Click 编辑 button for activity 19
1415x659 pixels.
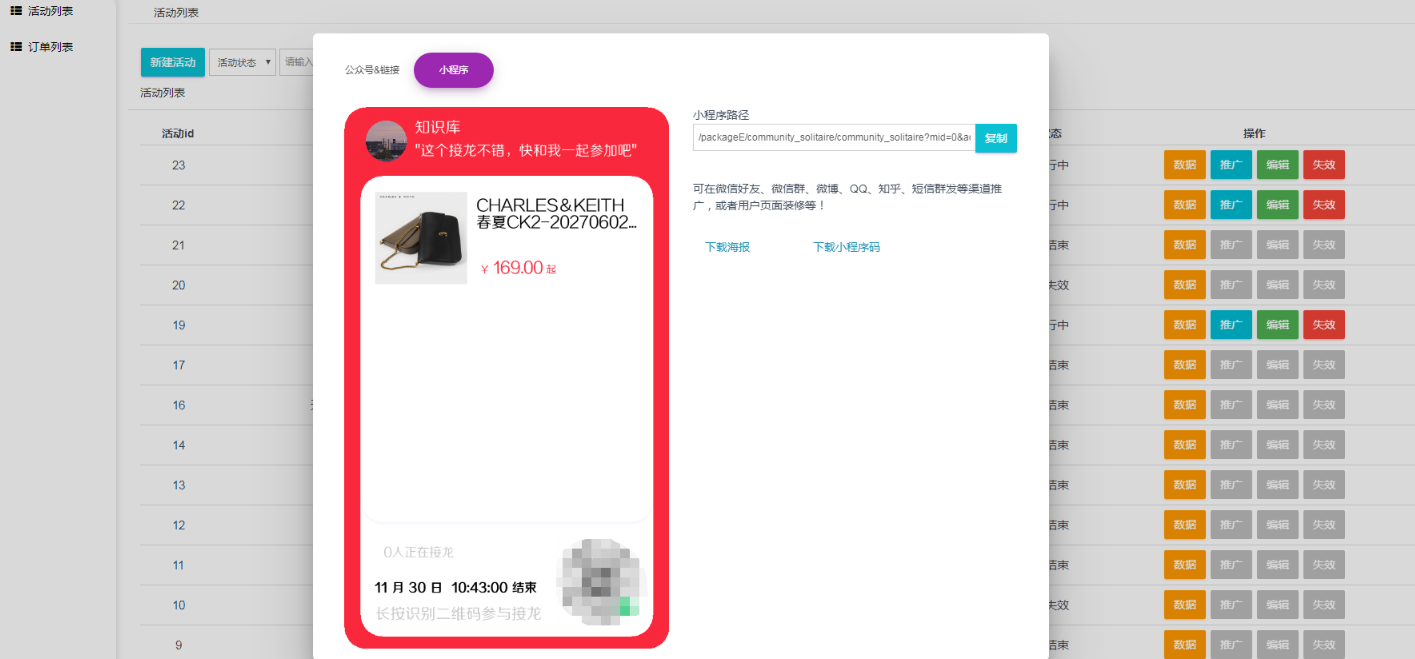(x=1277, y=325)
